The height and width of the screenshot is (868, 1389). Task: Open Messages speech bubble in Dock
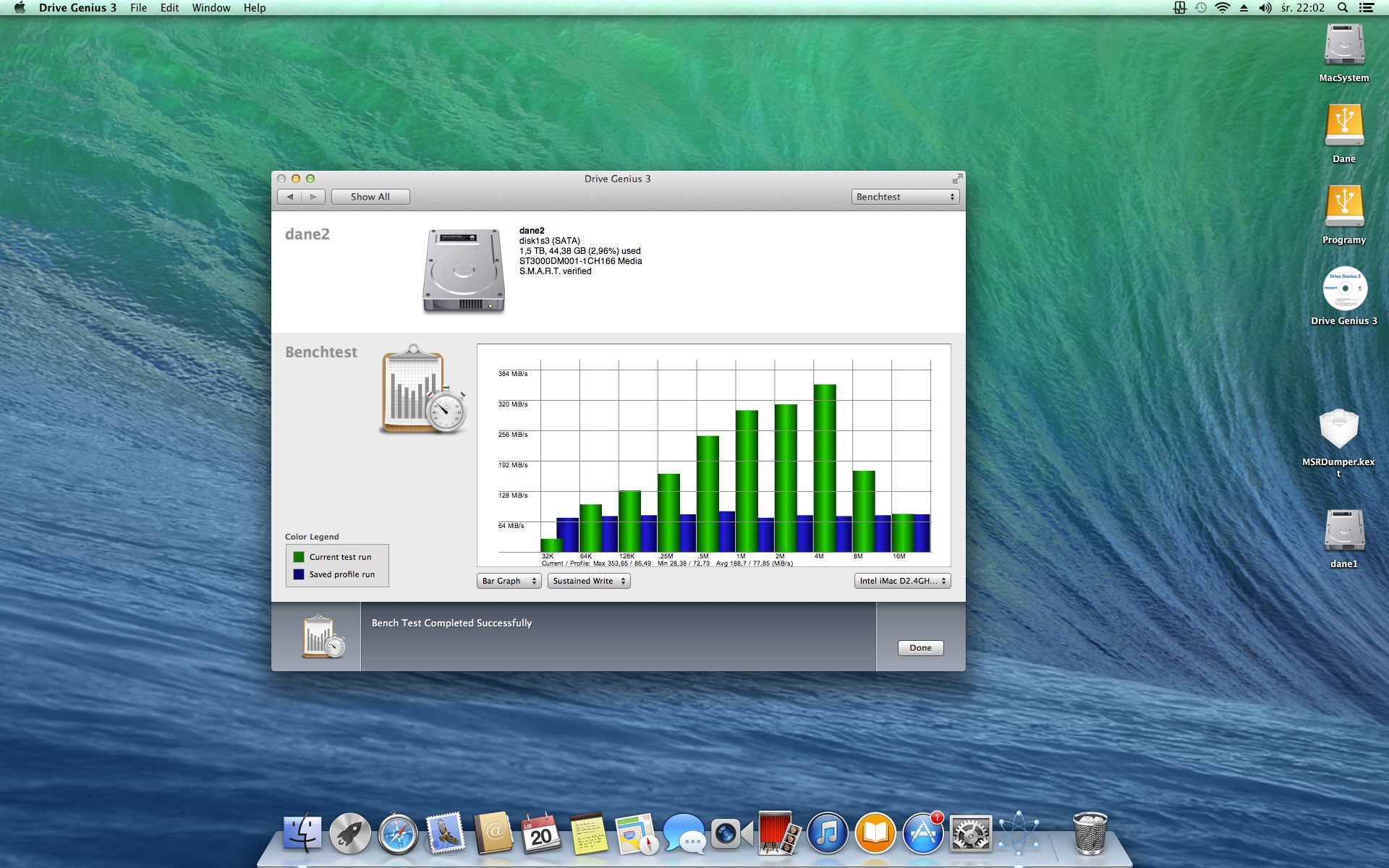pyautogui.click(x=684, y=834)
